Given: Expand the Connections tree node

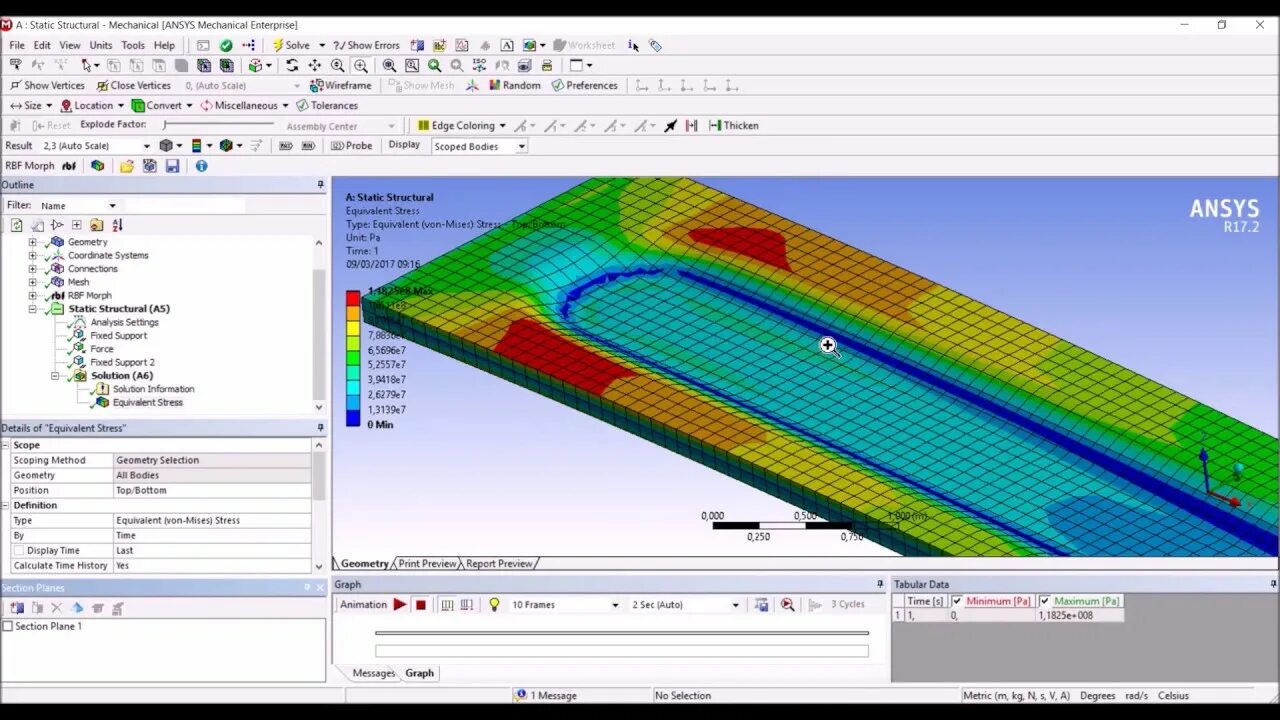Looking at the screenshot, I should click(x=32, y=269).
